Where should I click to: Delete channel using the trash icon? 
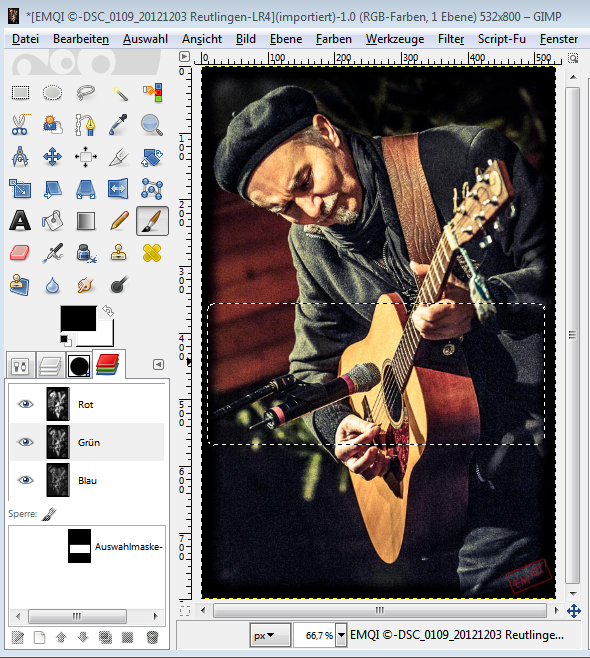(152, 637)
